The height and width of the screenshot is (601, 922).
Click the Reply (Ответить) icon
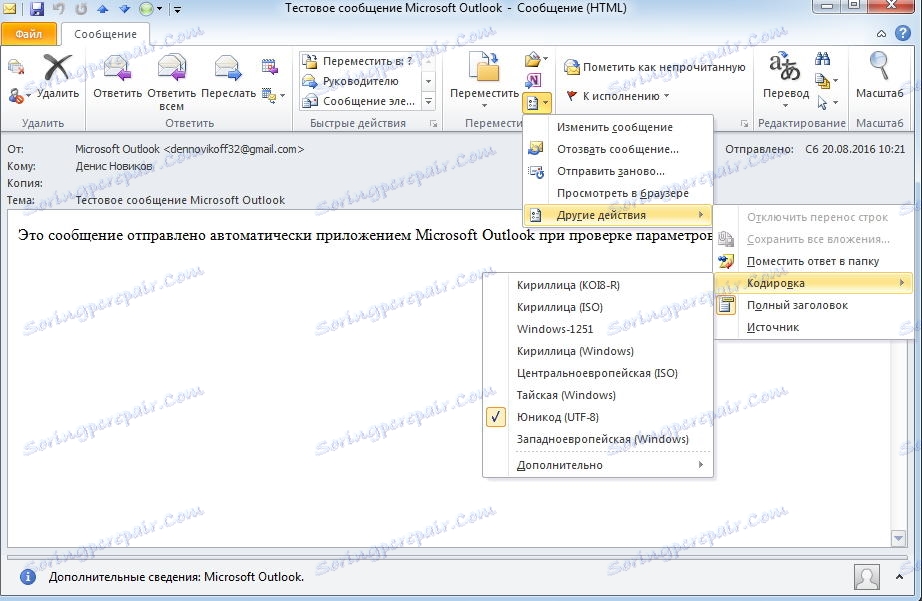pos(117,68)
